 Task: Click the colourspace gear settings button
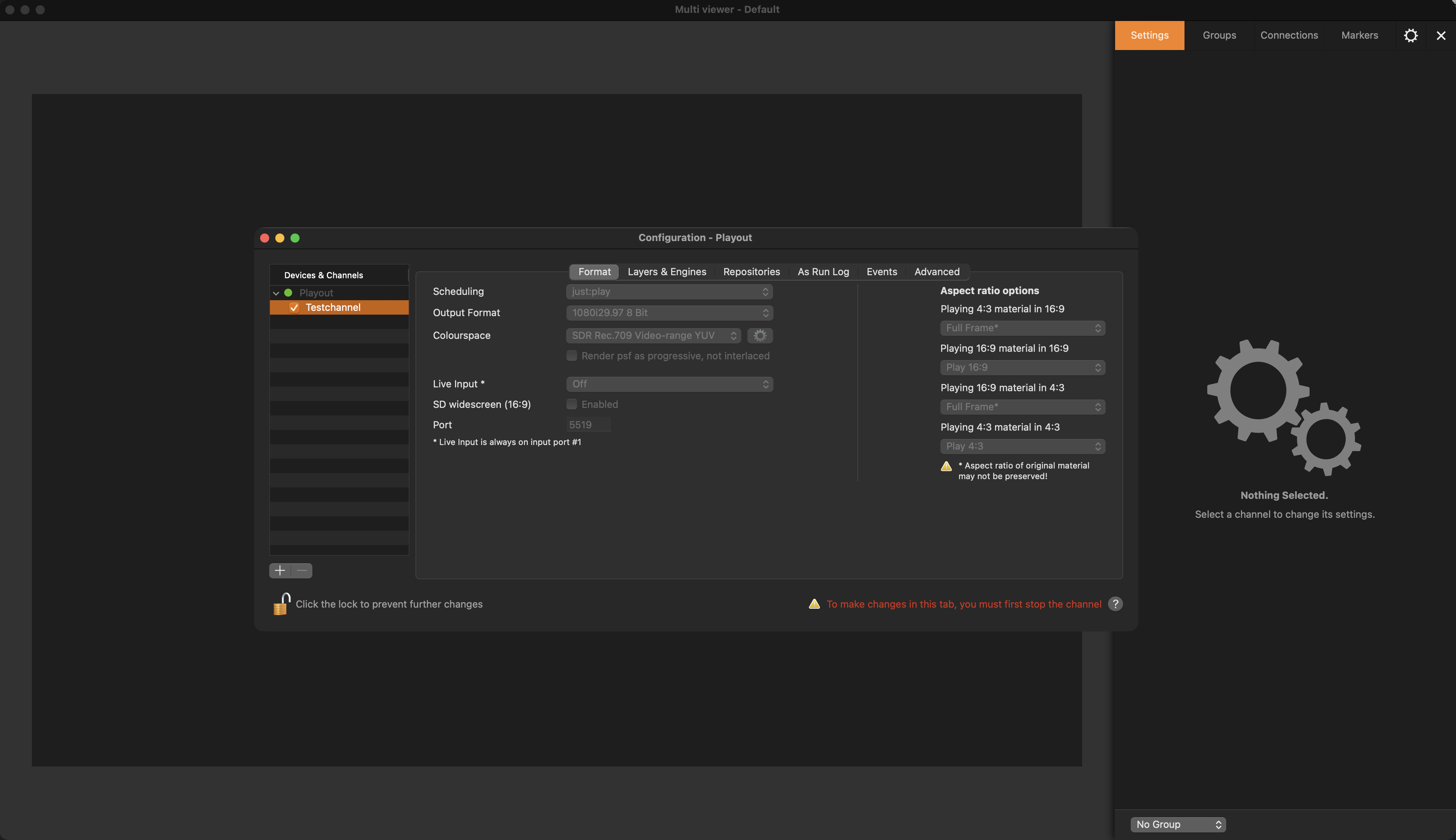click(759, 335)
